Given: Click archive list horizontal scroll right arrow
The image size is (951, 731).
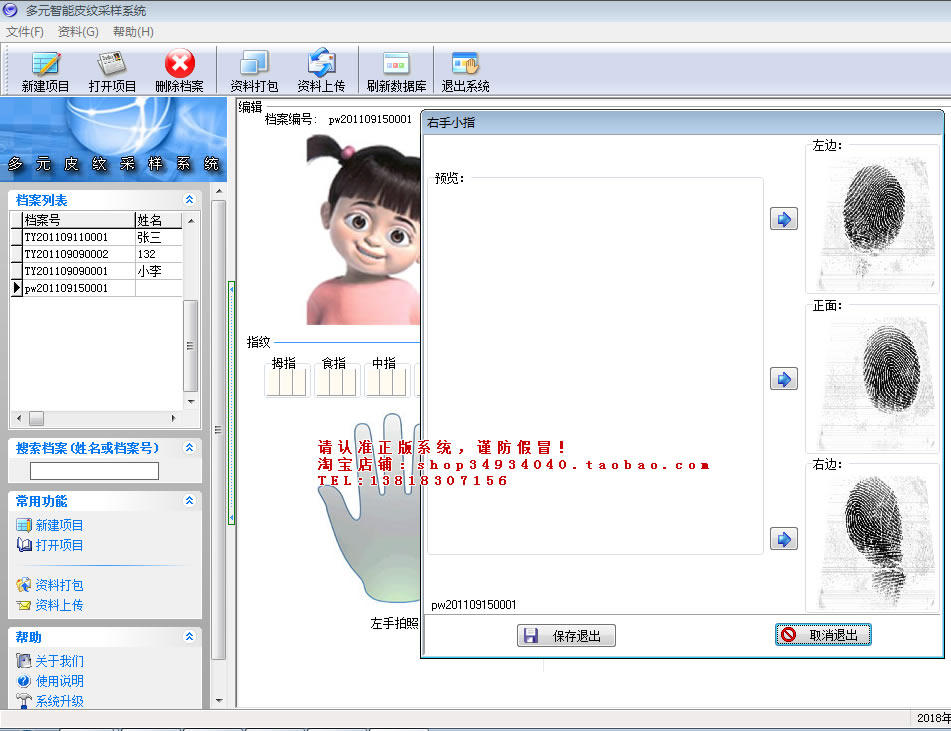Looking at the screenshot, I should (173, 418).
